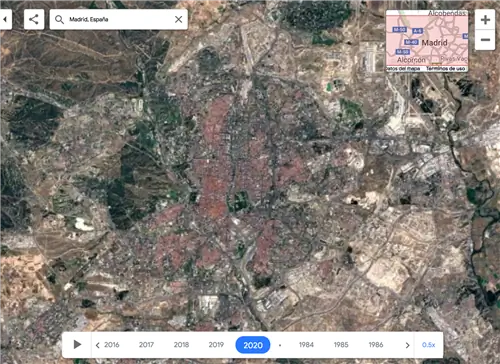
Task: Click the share icon button
Action: [34, 19]
